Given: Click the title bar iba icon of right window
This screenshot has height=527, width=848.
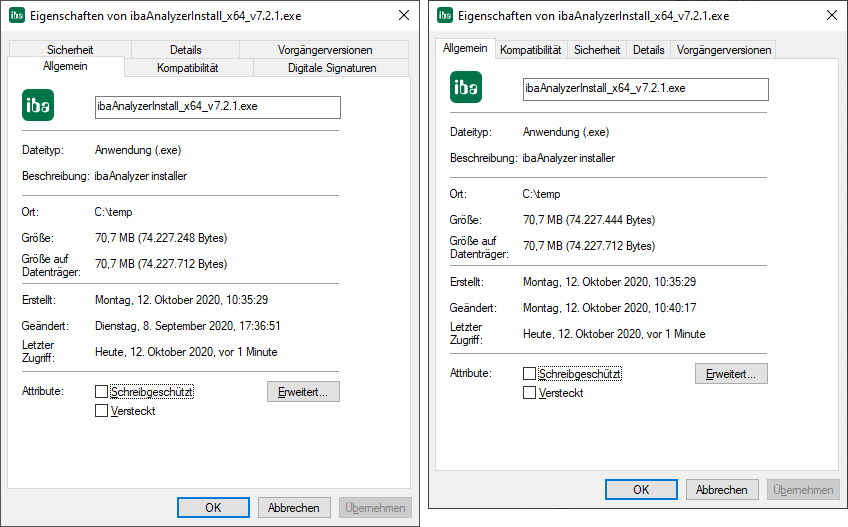Looking at the screenshot, I should 445,16.
